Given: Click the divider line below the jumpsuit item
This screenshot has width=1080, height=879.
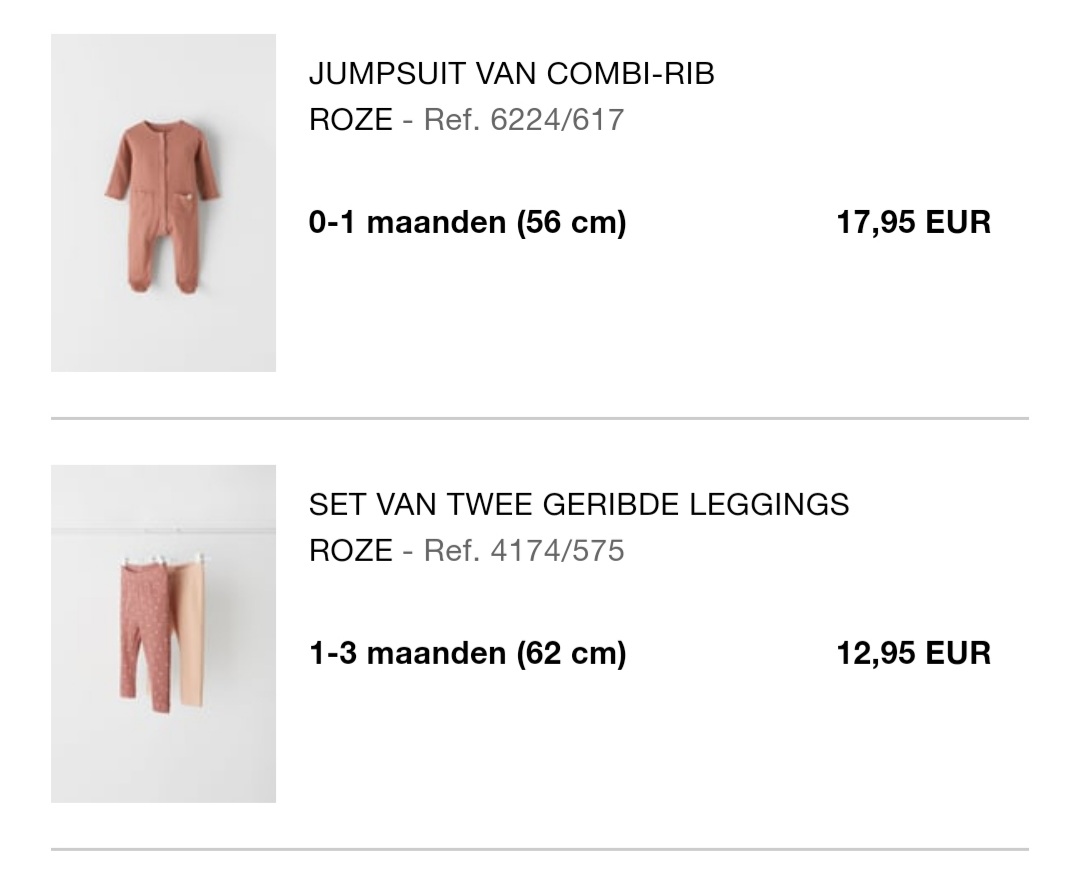Looking at the screenshot, I should point(540,418).
